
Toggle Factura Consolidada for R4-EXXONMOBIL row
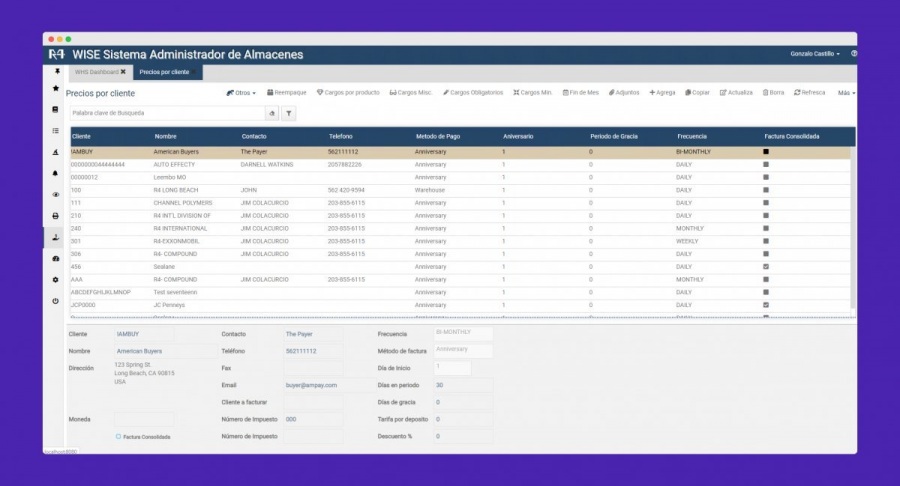(766, 241)
